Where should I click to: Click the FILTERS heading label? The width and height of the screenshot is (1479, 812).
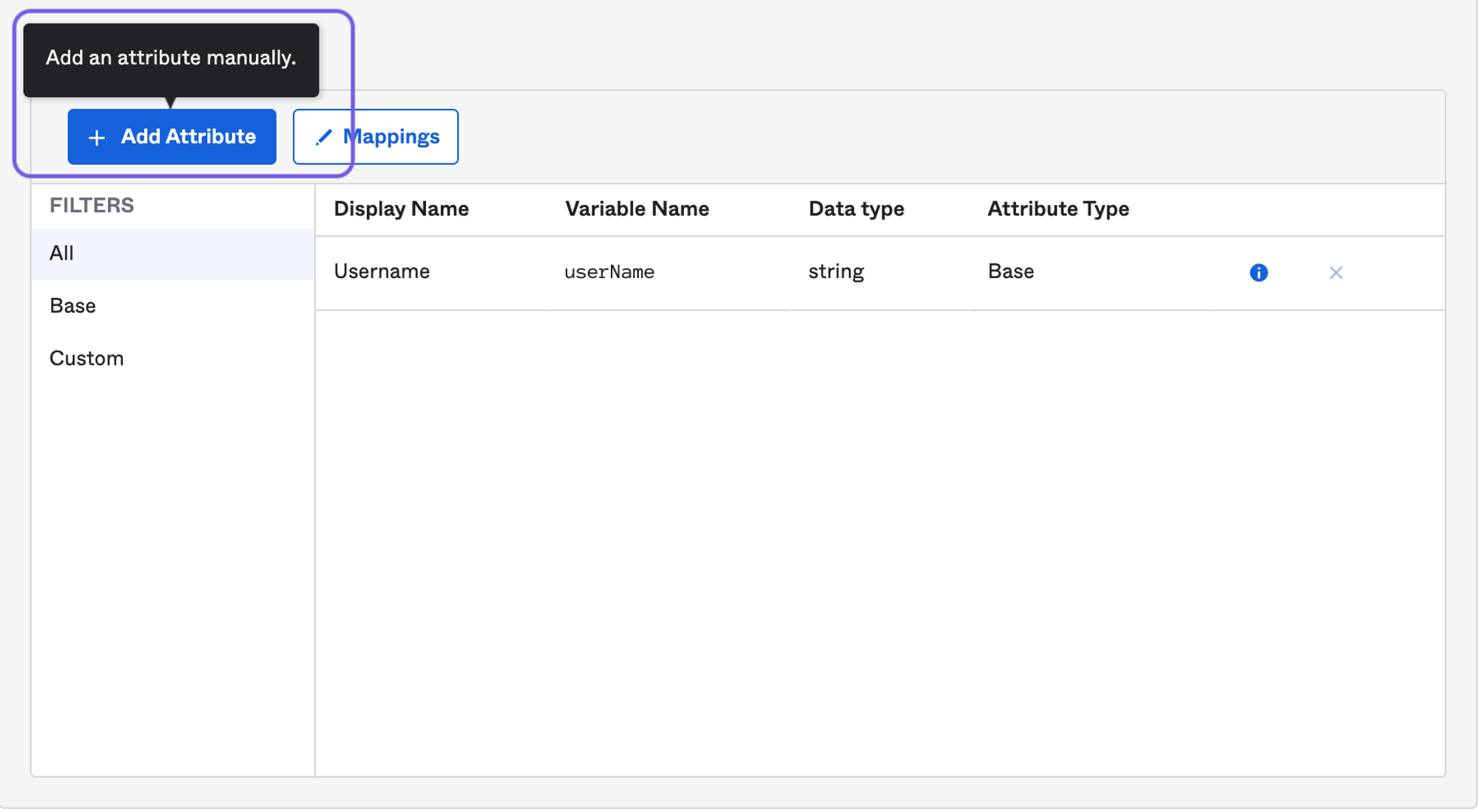click(x=92, y=206)
